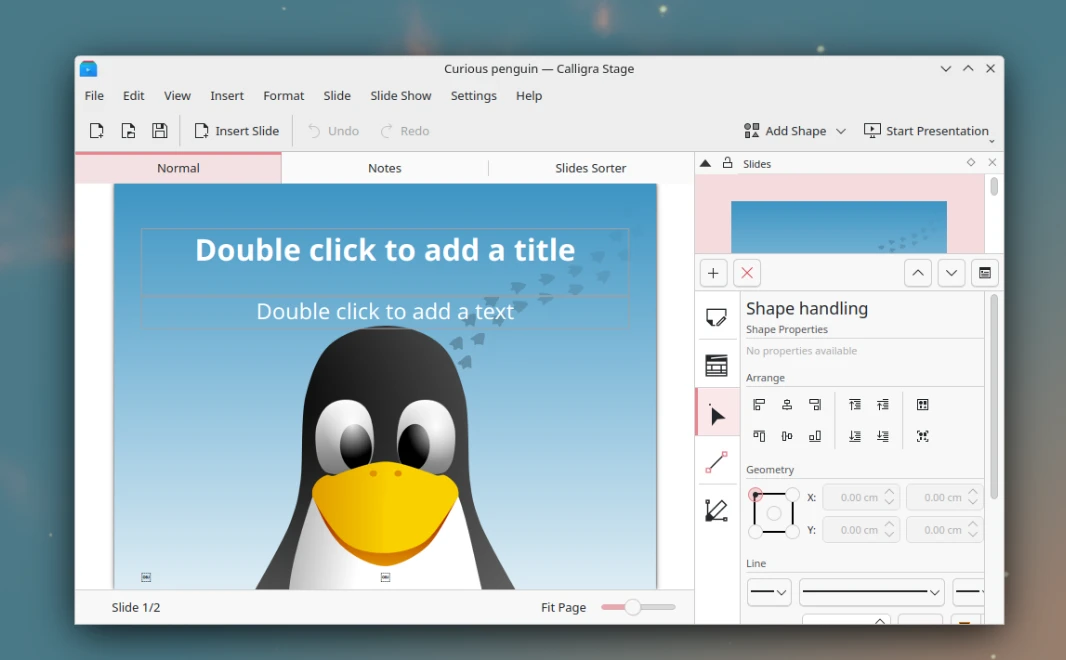1066x660 pixels.
Task: Click the Ungroup shapes icon
Action: click(923, 436)
